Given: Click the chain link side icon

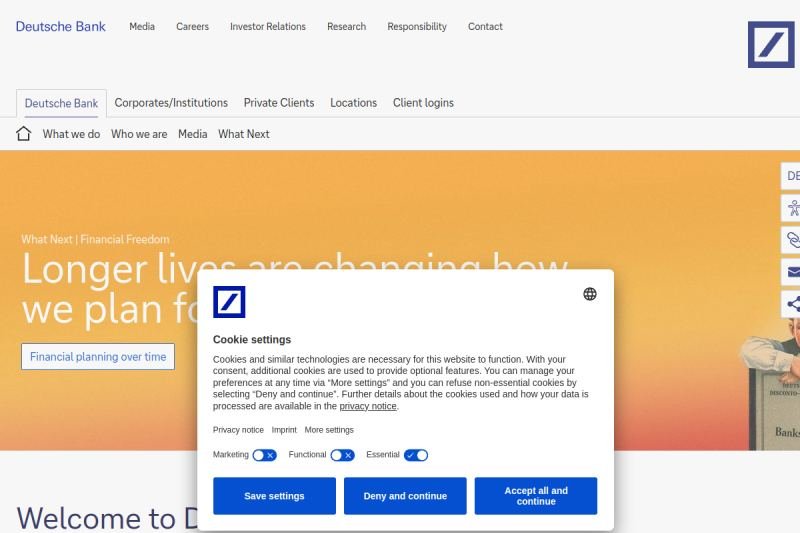Looking at the screenshot, I should tap(791, 240).
